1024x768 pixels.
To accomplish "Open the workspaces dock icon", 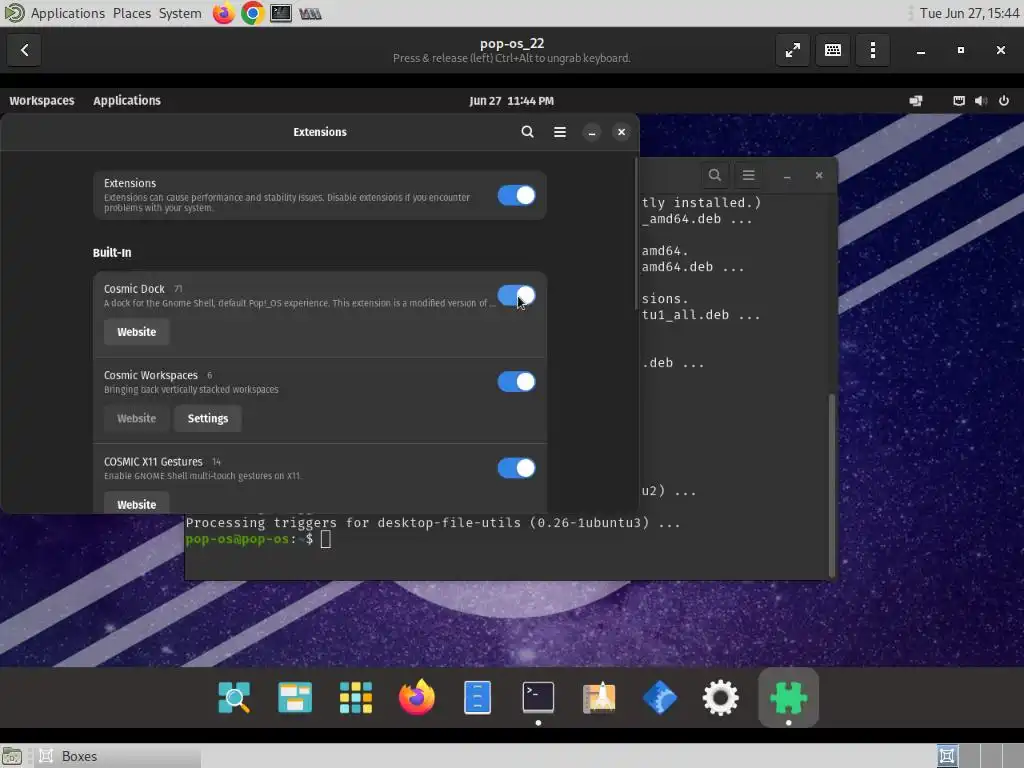I will [x=295, y=697].
